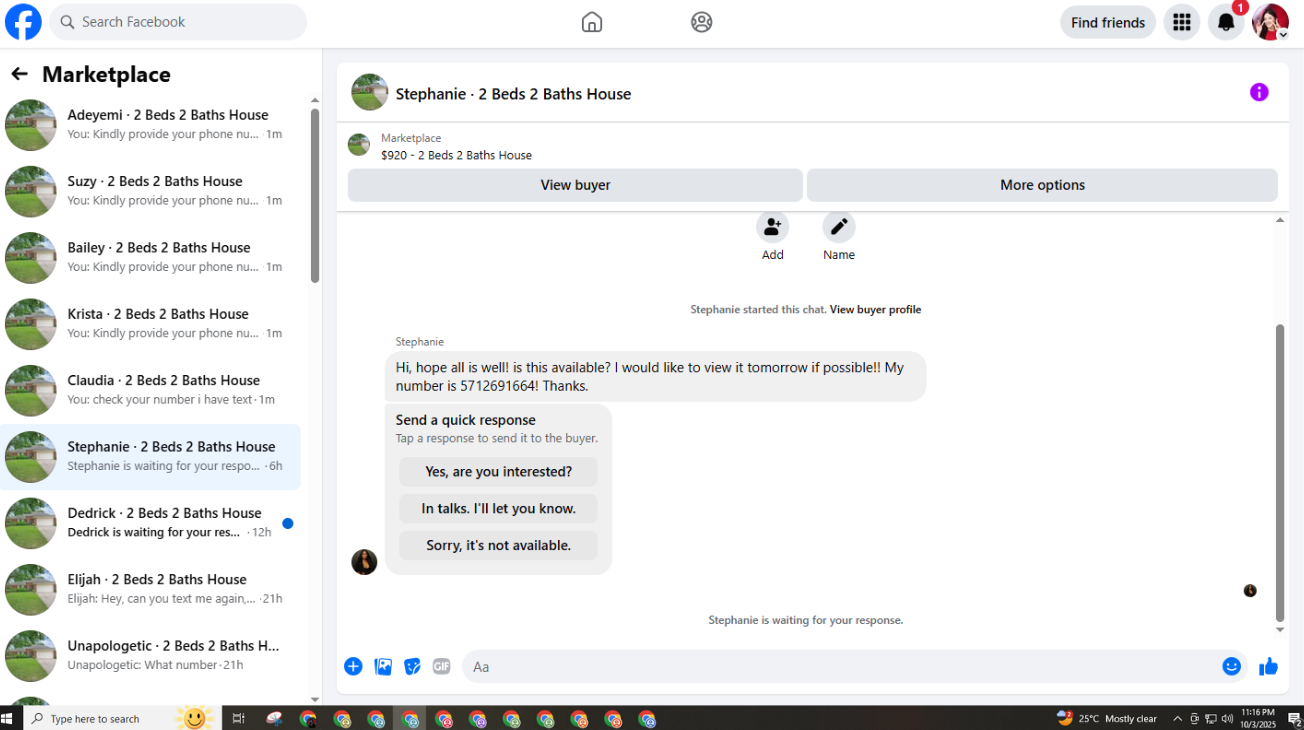Open the account menu from profile picture

click(x=1270, y=22)
